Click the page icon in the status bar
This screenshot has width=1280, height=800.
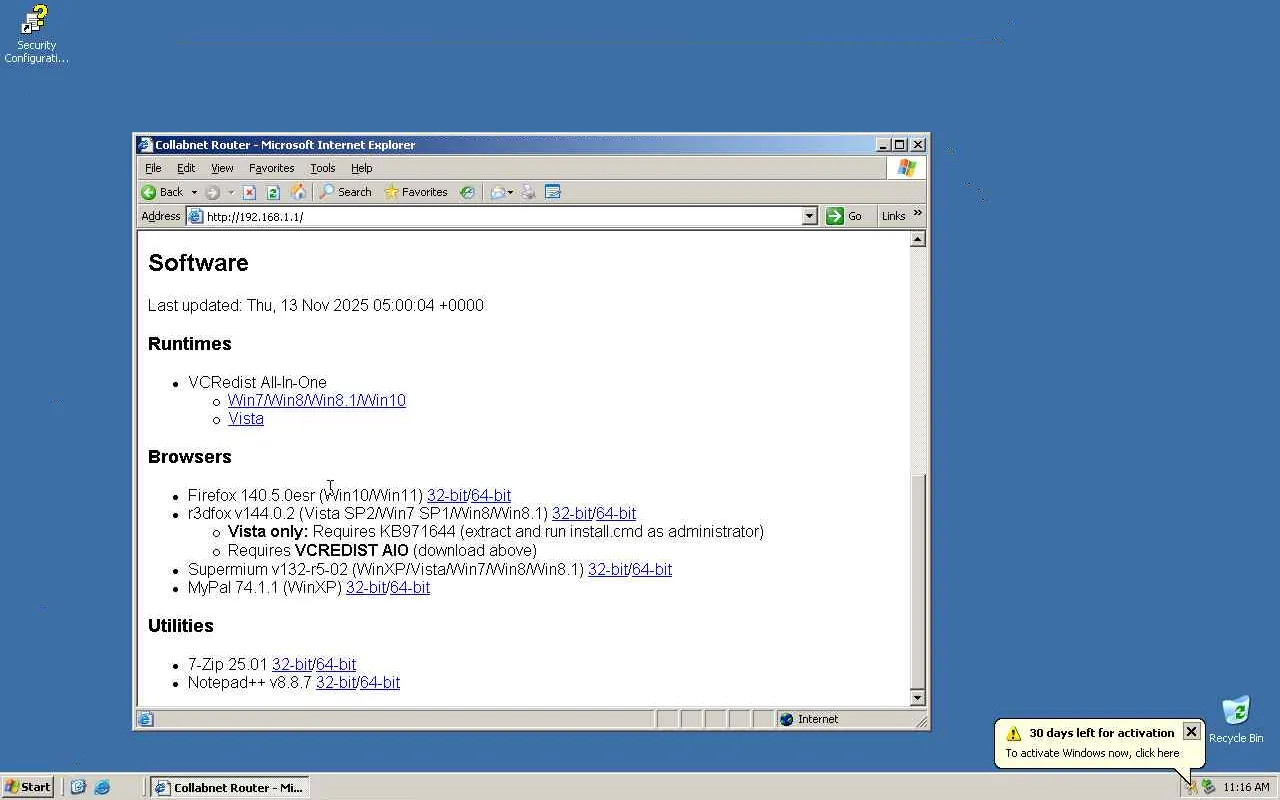(145, 719)
